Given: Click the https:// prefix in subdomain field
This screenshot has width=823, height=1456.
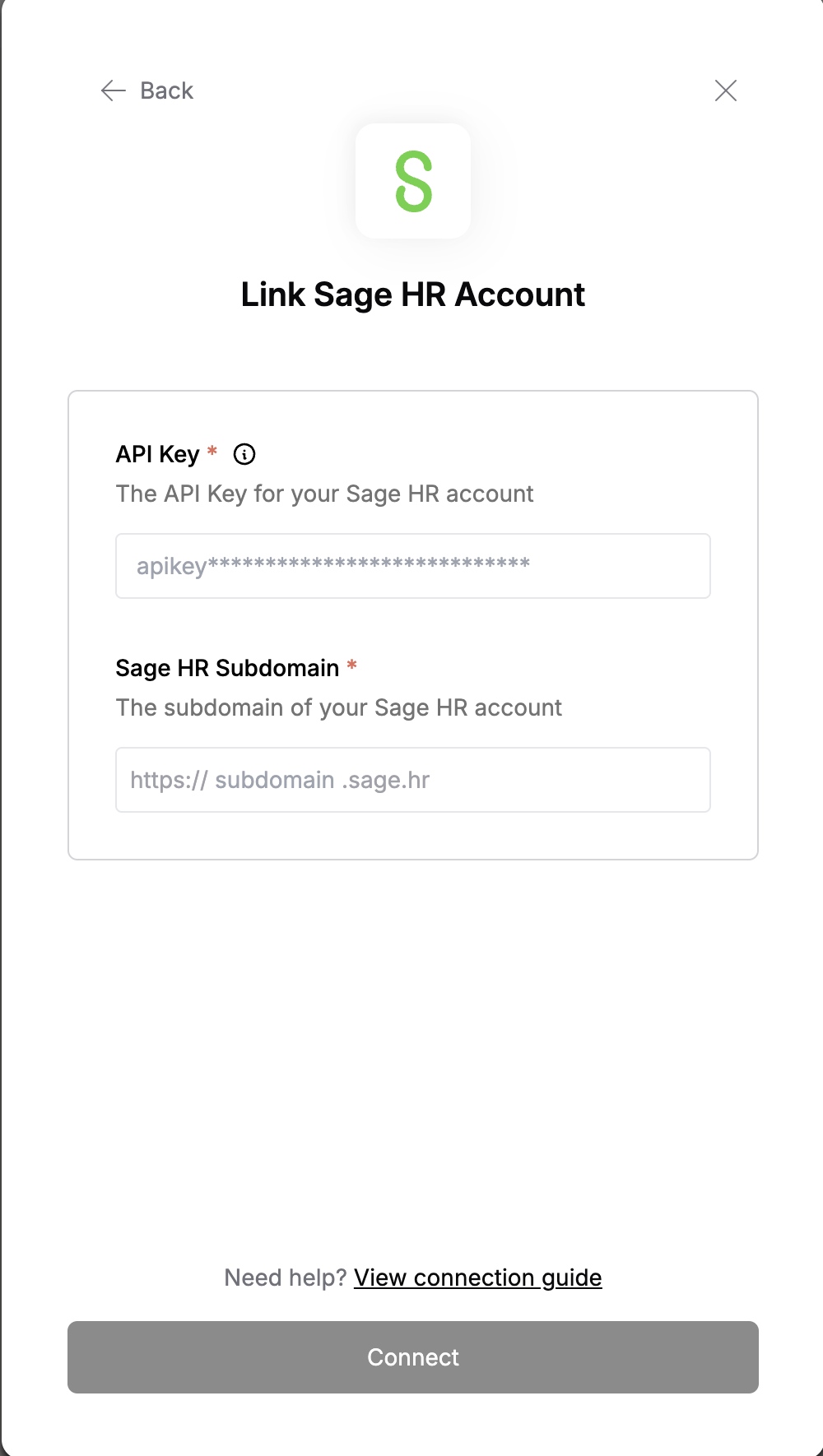Looking at the screenshot, I should click(169, 780).
